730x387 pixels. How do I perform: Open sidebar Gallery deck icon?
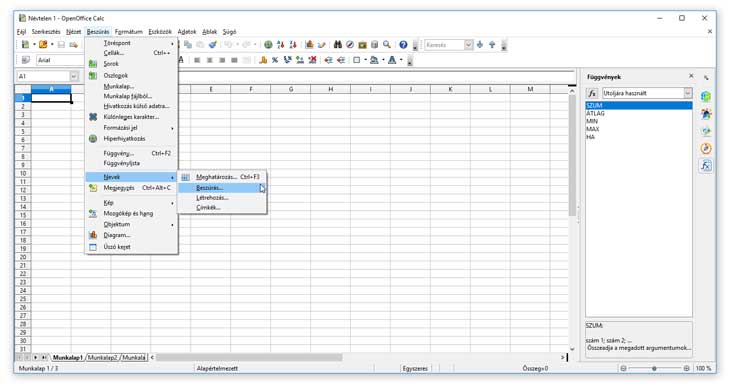pos(706,131)
